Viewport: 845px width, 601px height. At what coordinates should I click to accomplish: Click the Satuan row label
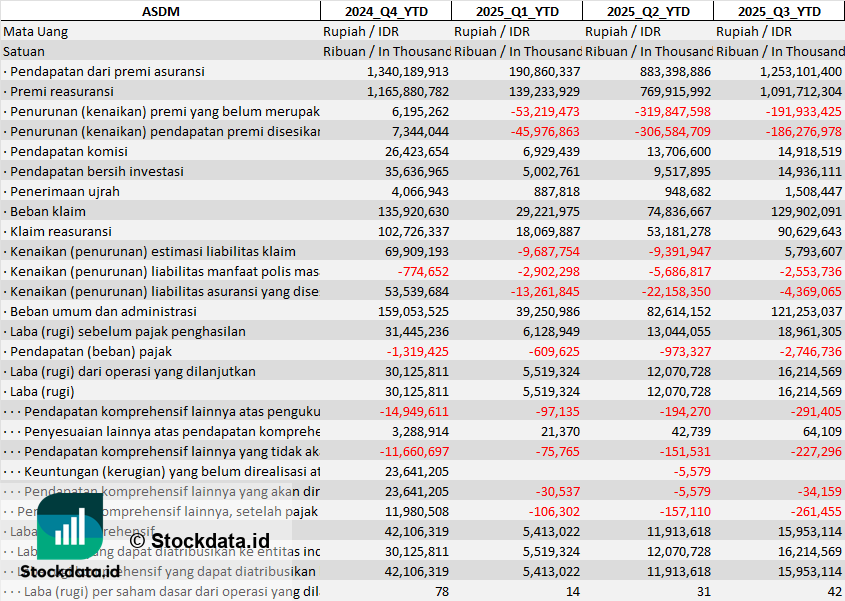(24, 51)
